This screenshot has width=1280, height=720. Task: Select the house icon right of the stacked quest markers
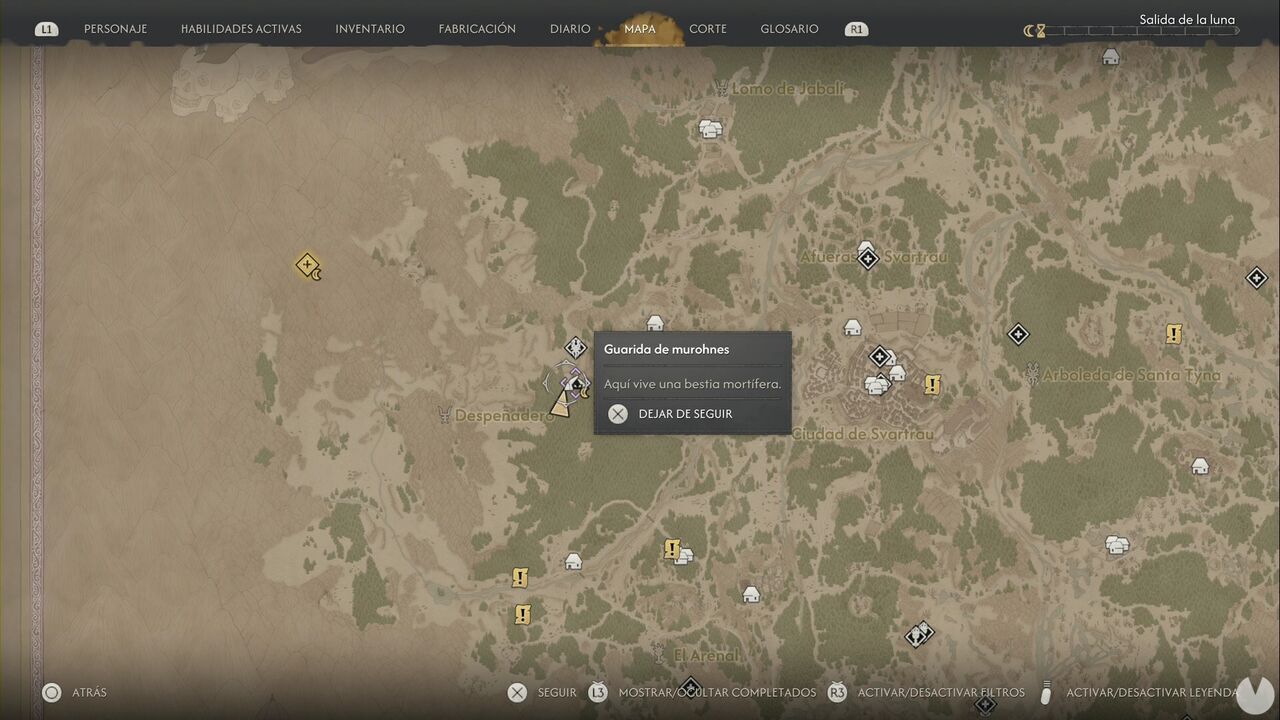pos(573,562)
